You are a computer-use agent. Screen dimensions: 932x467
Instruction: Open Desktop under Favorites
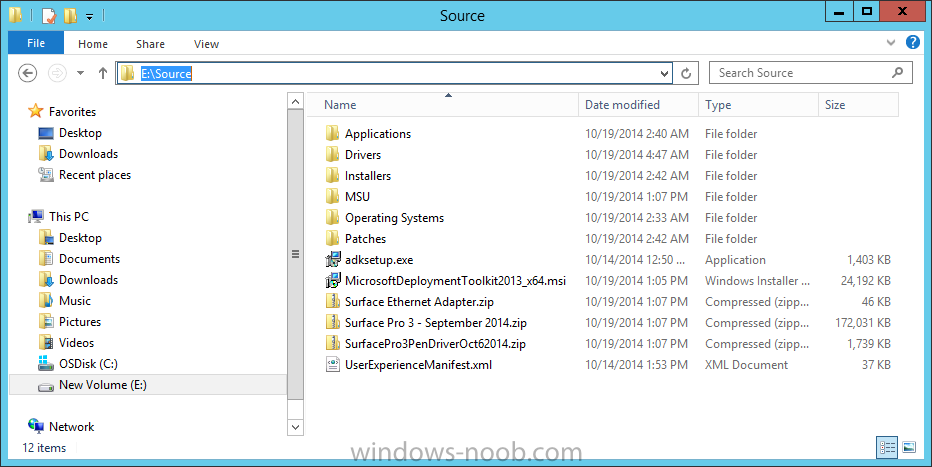[x=80, y=133]
